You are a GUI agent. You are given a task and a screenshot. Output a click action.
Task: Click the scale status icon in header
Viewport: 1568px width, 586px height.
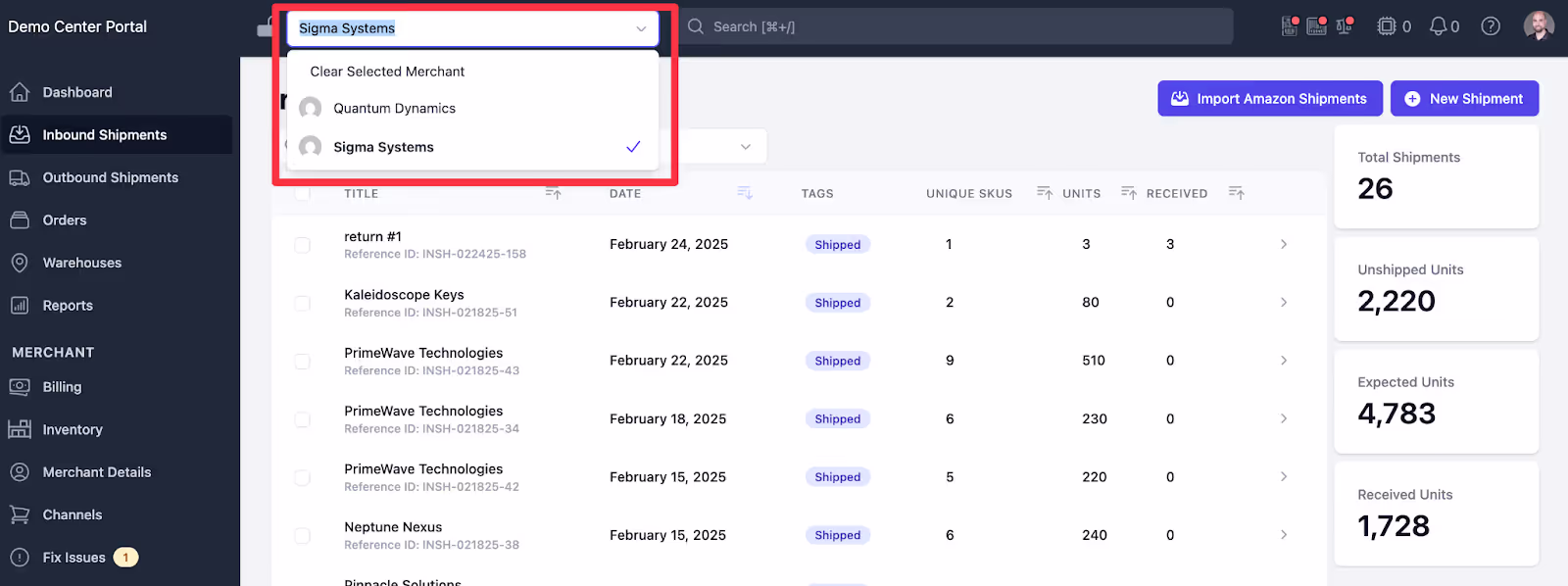[x=1345, y=26]
